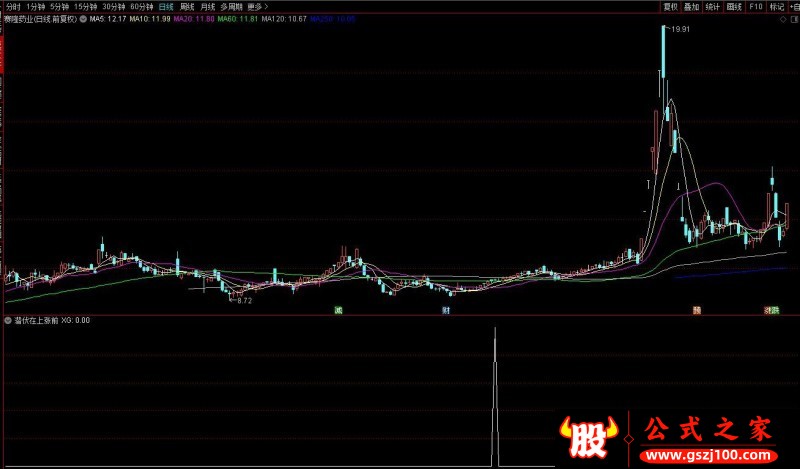Select the 15分钟 period tab
Screen dimensions: 800x469
point(85,7)
